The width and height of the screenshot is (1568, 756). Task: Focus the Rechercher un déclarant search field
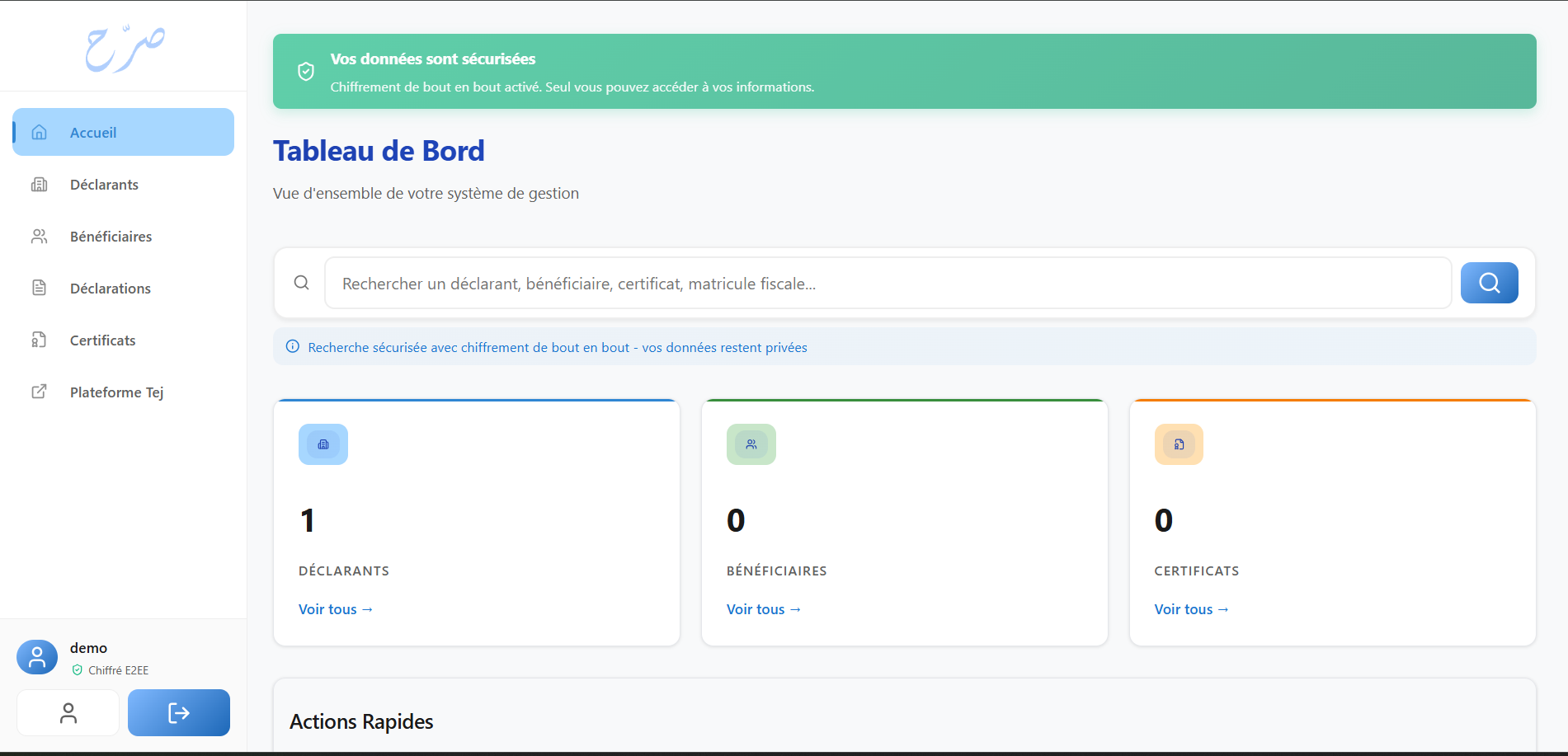click(888, 283)
